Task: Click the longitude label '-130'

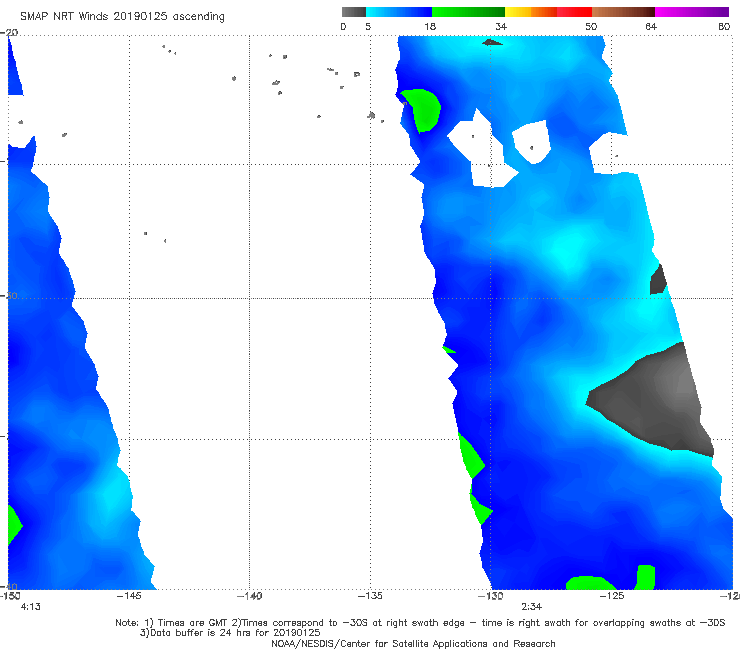Action: [x=490, y=596]
